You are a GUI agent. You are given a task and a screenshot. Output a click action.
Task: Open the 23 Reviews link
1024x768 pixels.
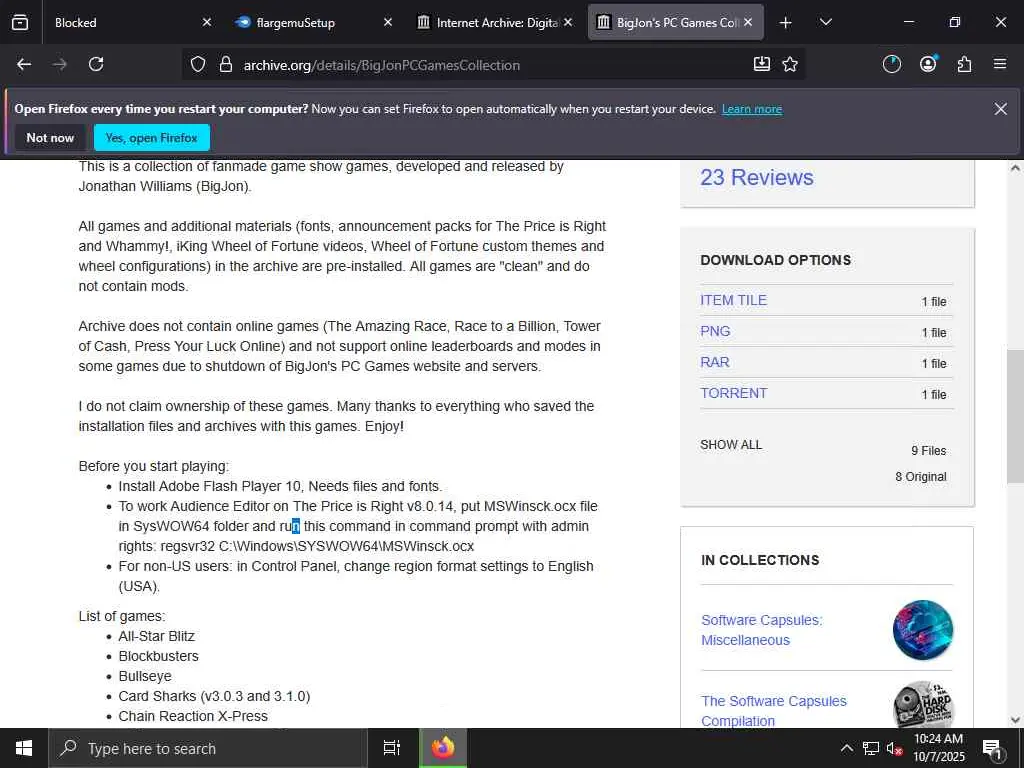(757, 178)
